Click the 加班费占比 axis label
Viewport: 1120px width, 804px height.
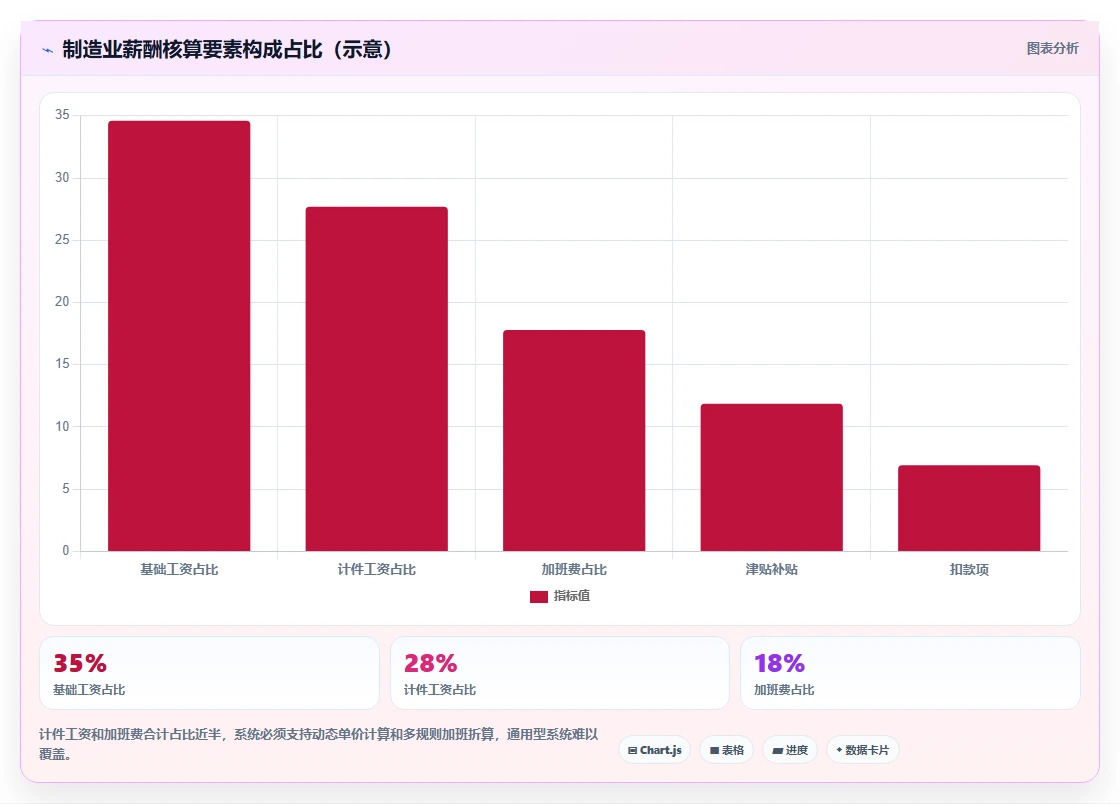tap(574, 570)
